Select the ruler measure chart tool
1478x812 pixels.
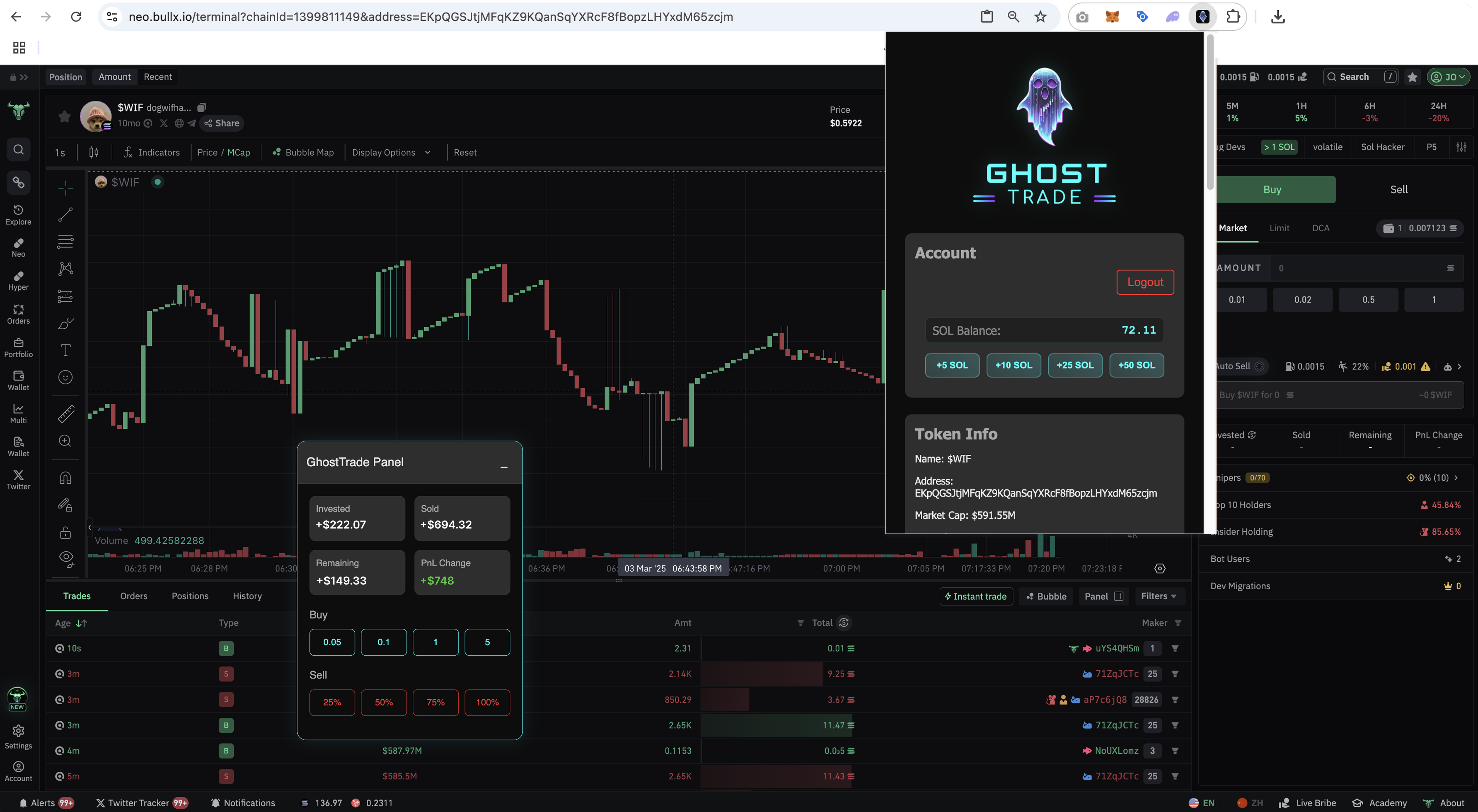point(66,413)
